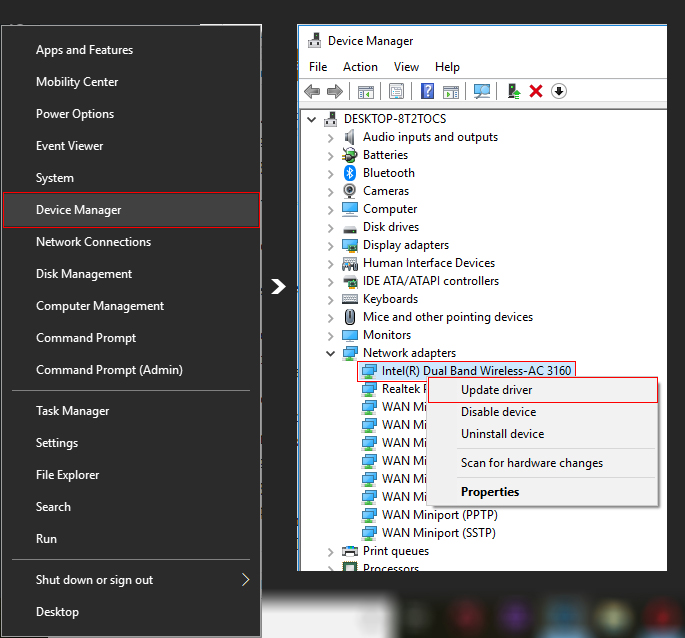This screenshot has height=638, width=685.
Task: Choose Update driver from context menu
Action: (543, 390)
